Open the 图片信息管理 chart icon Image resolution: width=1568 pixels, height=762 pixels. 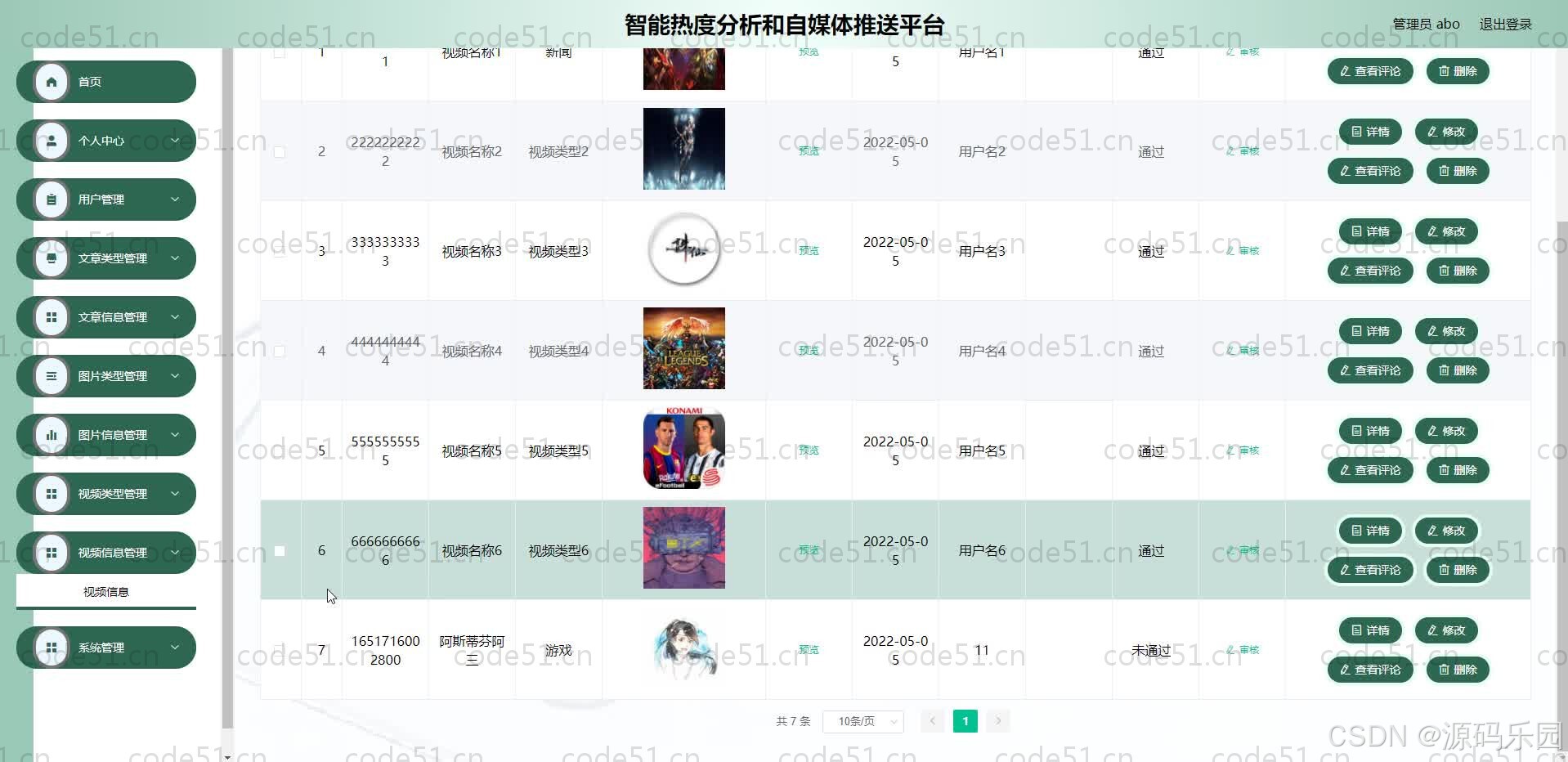point(52,434)
